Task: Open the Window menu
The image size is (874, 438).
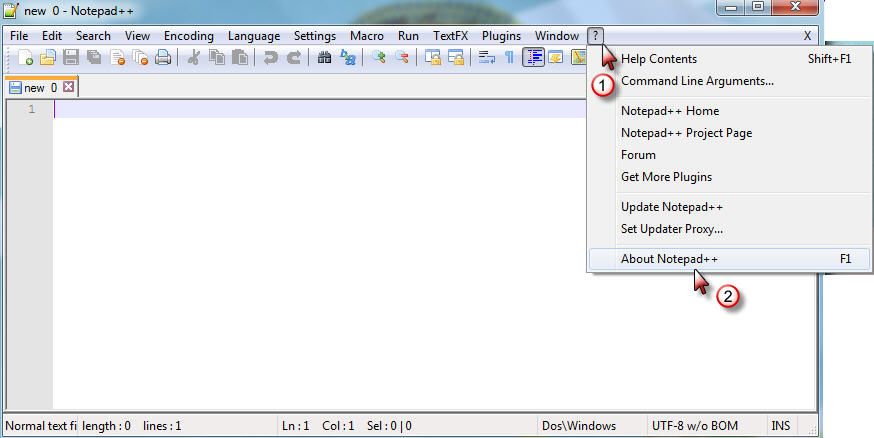Action: coord(556,36)
